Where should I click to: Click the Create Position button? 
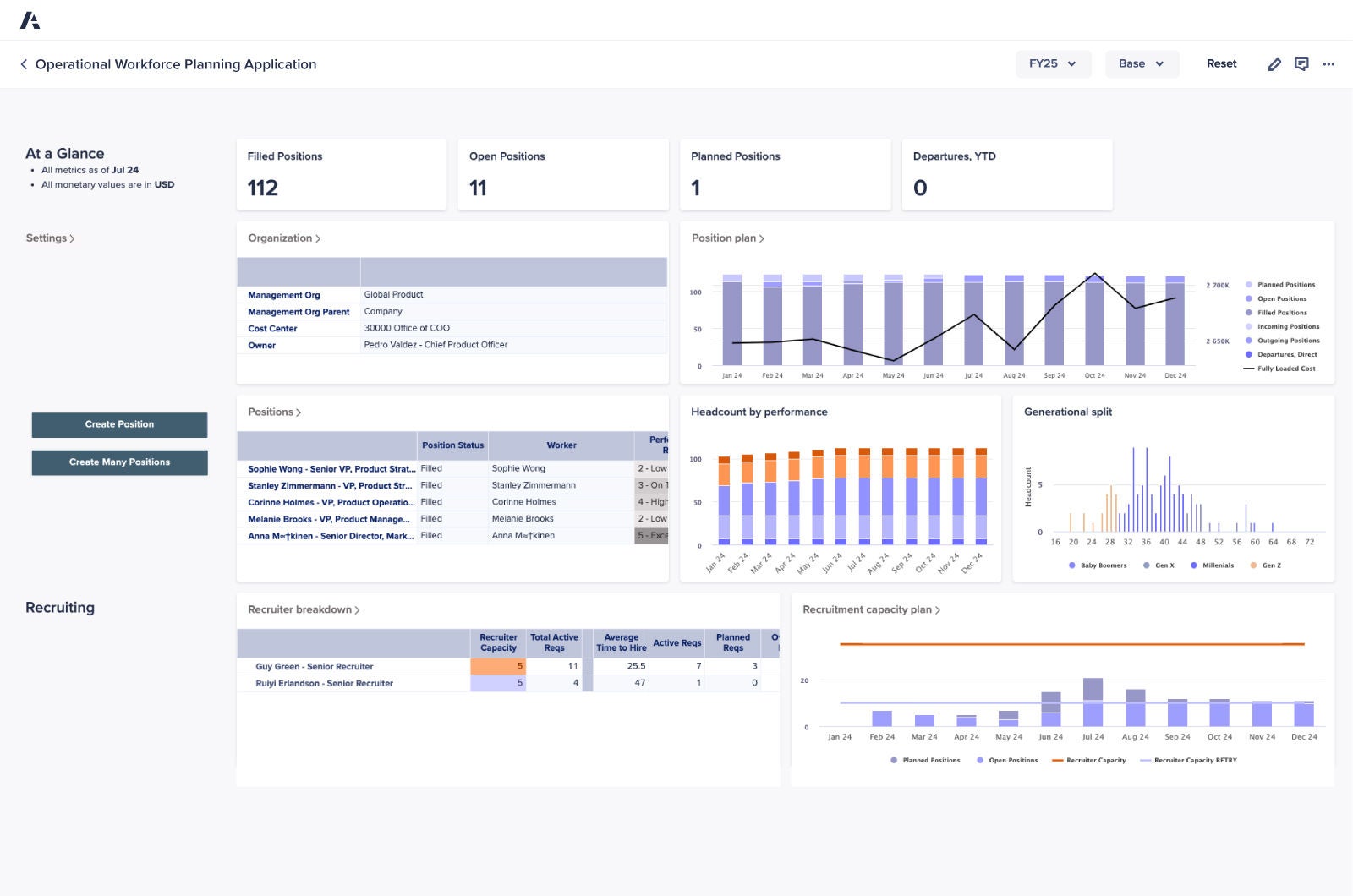(x=119, y=424)
